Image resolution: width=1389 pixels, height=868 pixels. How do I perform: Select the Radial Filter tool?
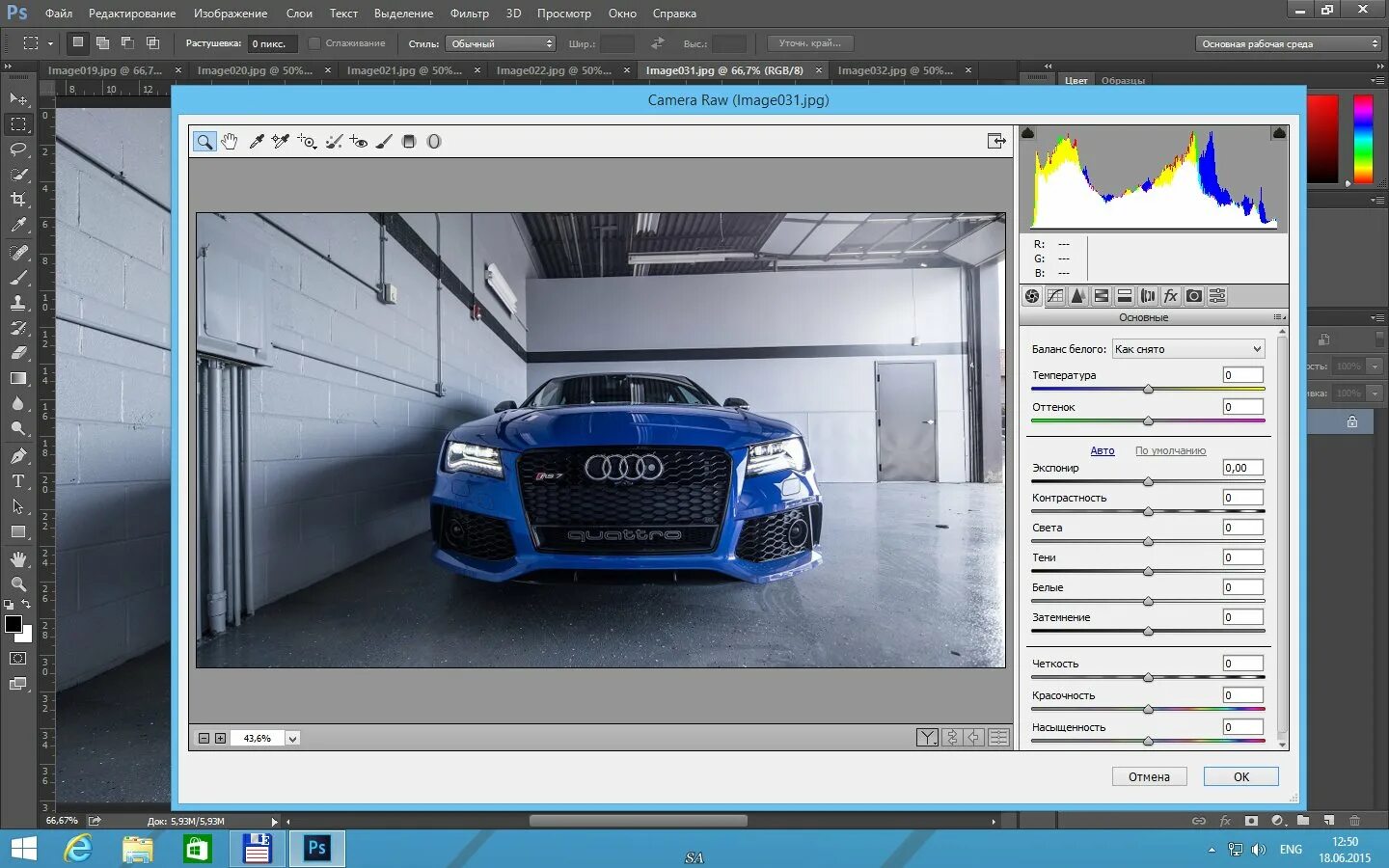(434, 142)
